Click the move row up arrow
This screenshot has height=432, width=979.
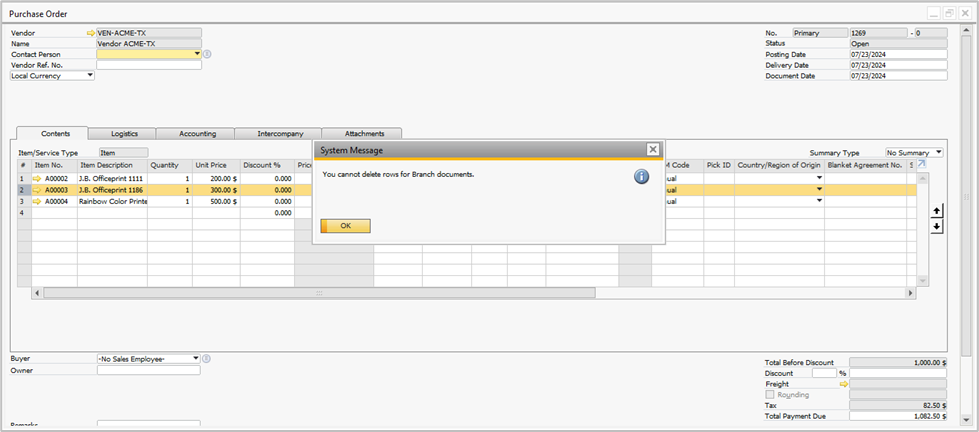point(936,211)
